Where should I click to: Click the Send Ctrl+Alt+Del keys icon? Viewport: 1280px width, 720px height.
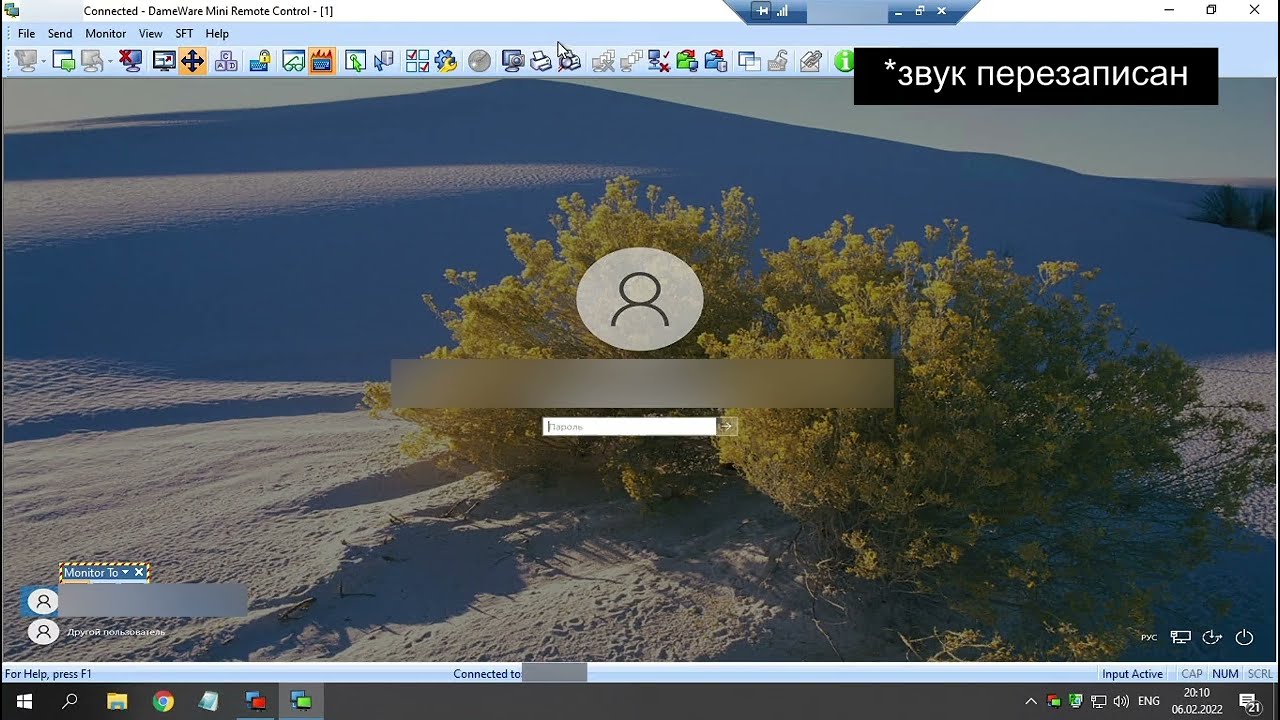coord(226,61)
